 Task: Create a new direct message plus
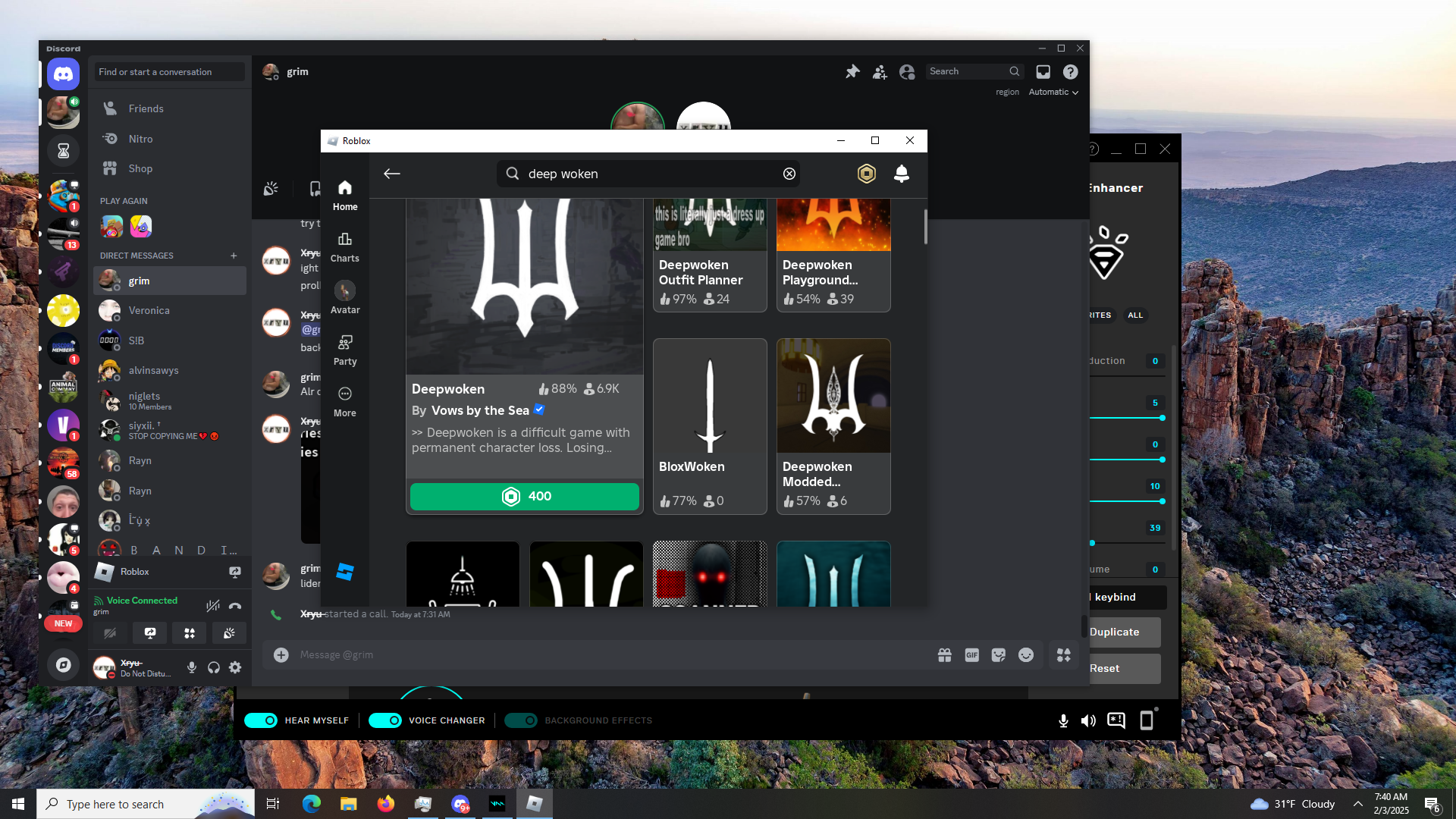(x=234, y=256)
